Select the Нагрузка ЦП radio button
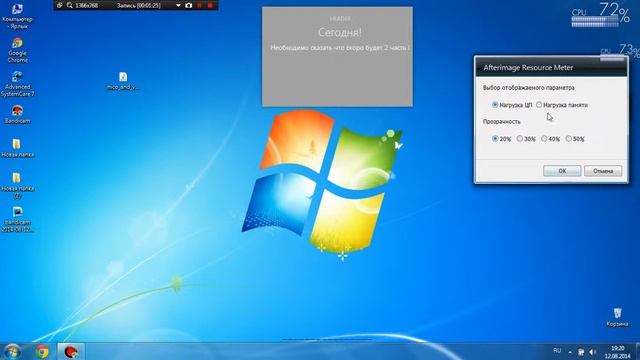Image resolution: width=640 pixels, height=360 pixels. pyautogui.click(x=495, y=105)
